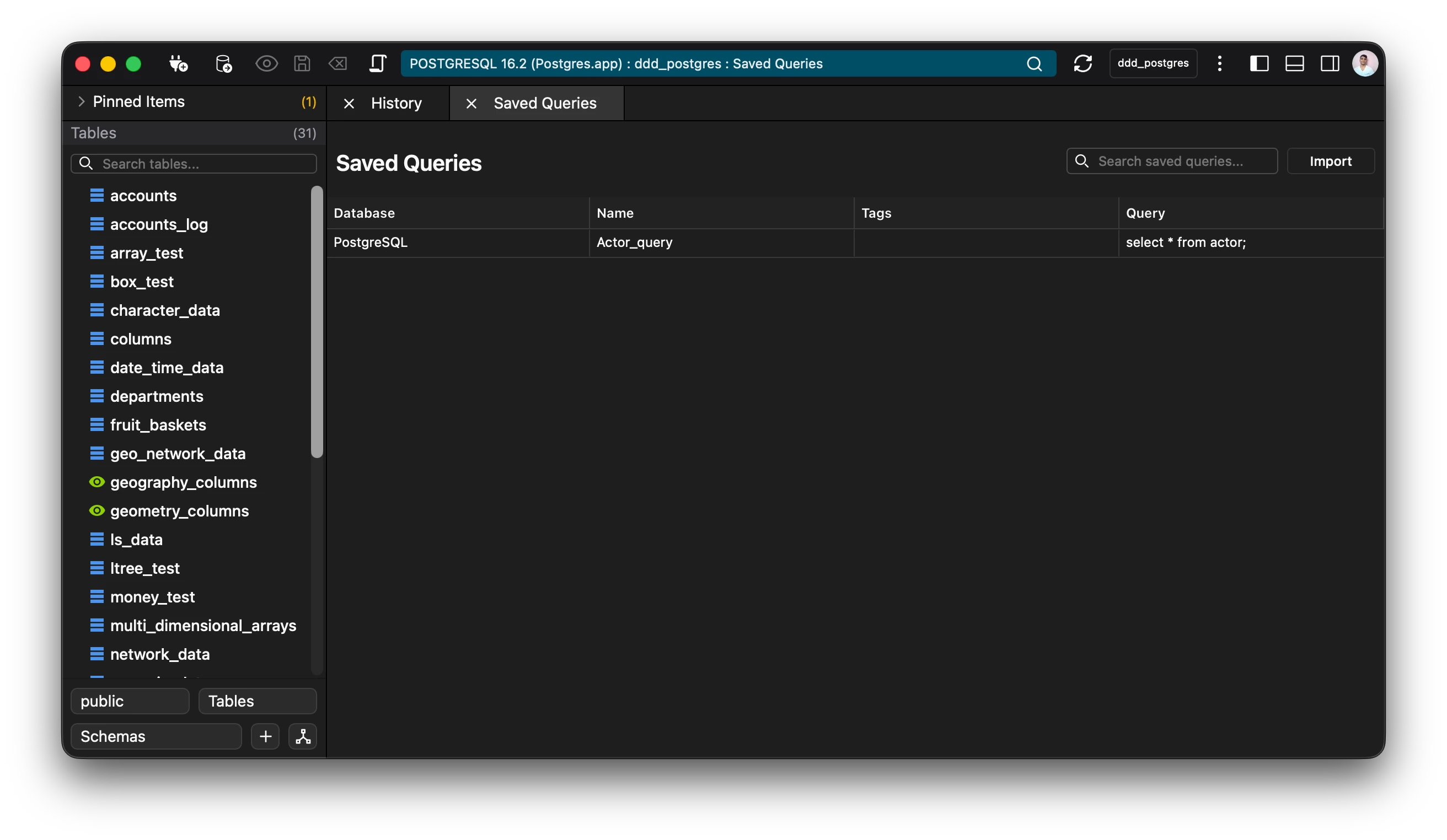Click the eye preview icon in toolbar
The image size is (1447, 840).
tap(266, 64)
